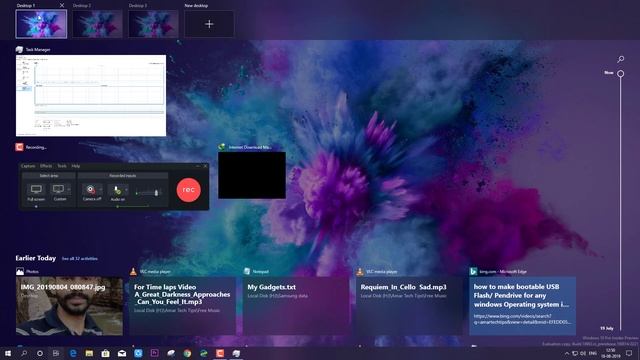The image size is (640, 360).
Task: Click system tray clock and date
Action: (611, 353)
